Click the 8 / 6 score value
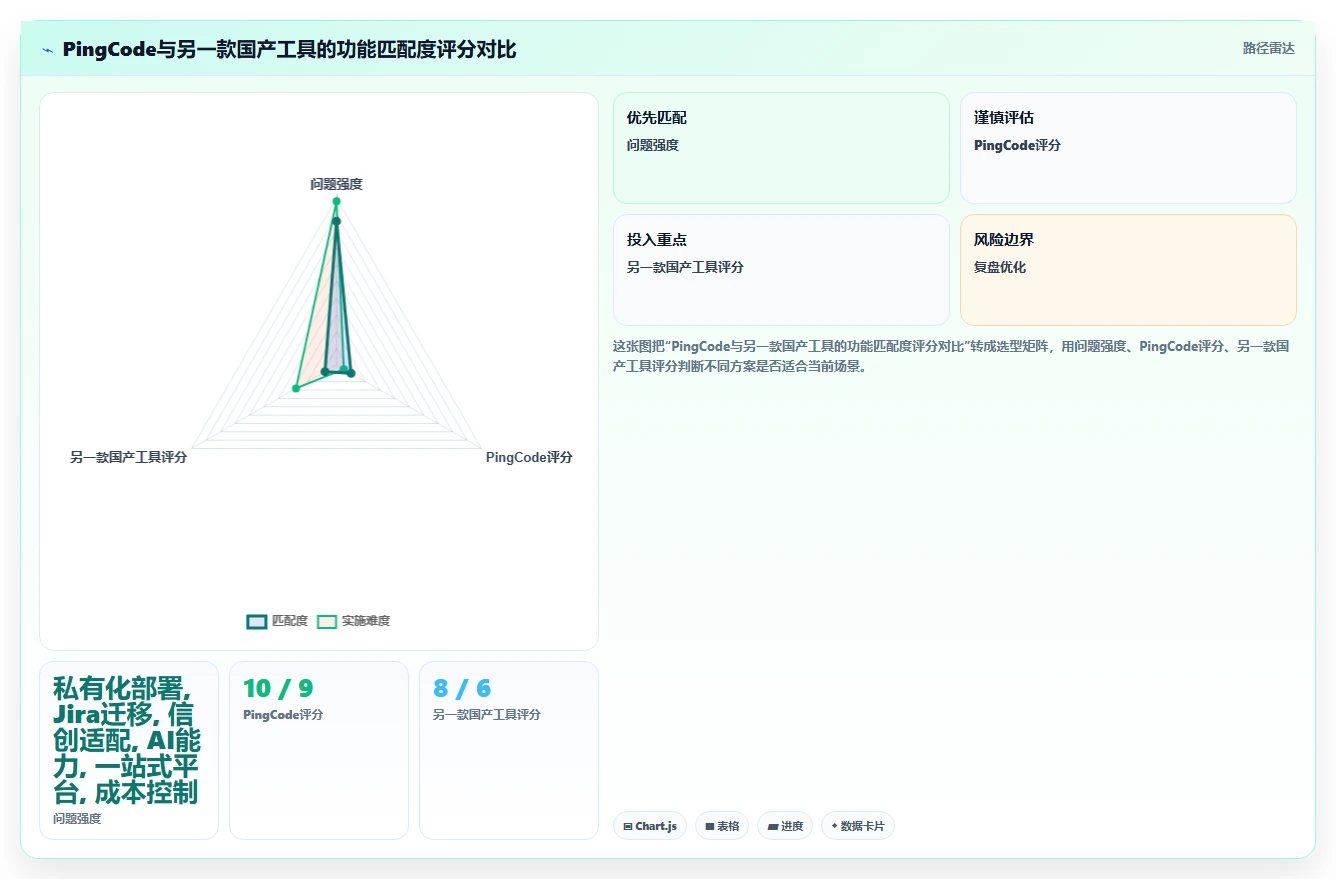This screenshot has height=879, width=1336. tap(462, 688)
